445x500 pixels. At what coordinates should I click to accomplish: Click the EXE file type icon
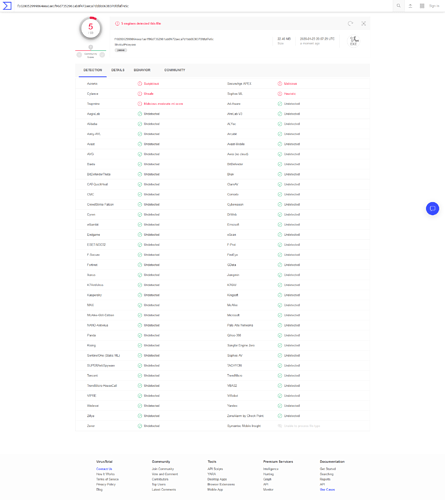(x=353, y=41)
